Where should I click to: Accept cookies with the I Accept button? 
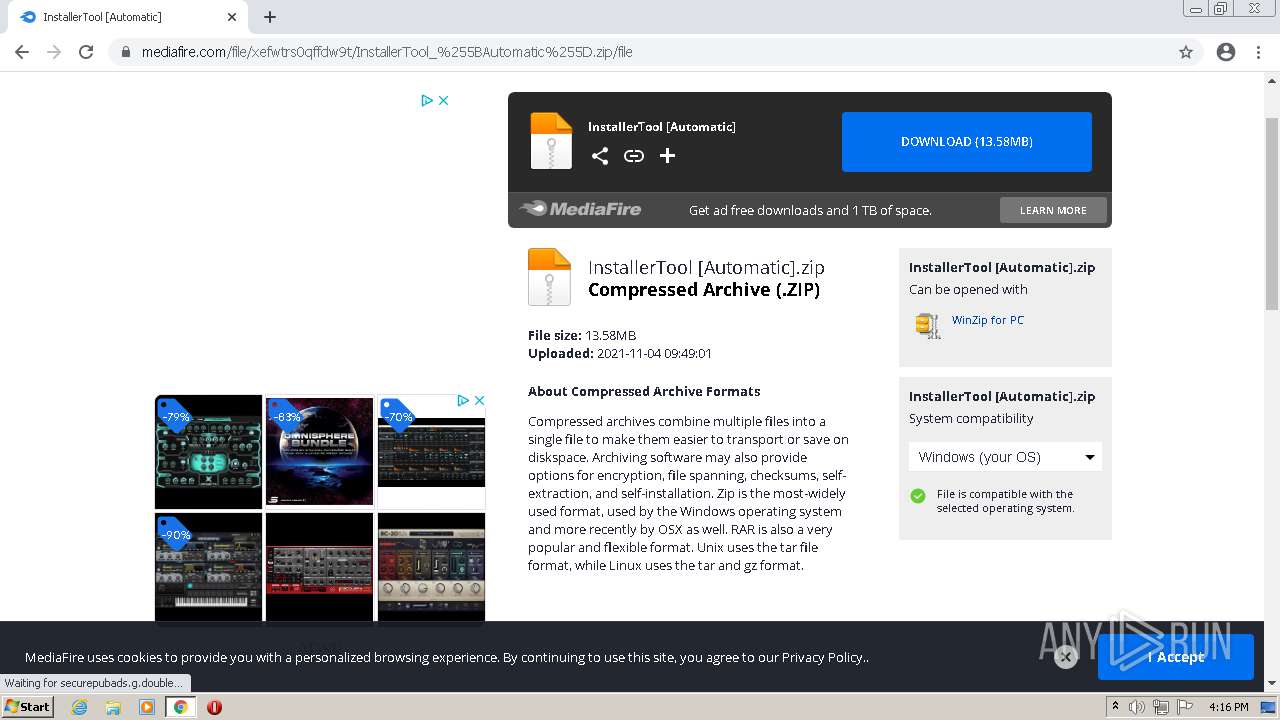point(1176,657)
